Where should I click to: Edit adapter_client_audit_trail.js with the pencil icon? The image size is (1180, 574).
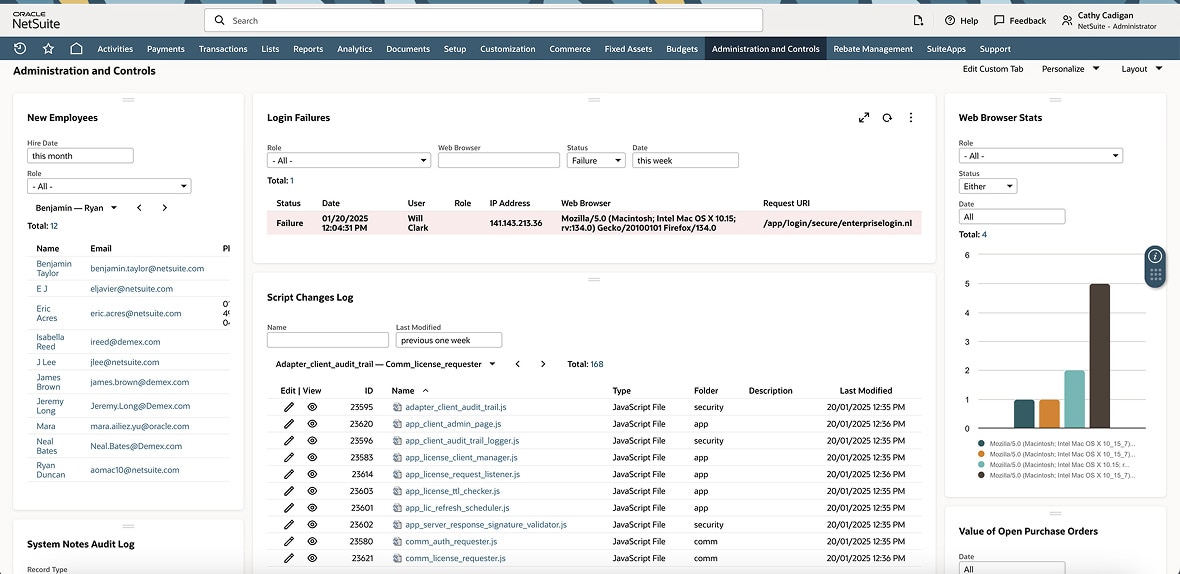(x=289, y=407)
